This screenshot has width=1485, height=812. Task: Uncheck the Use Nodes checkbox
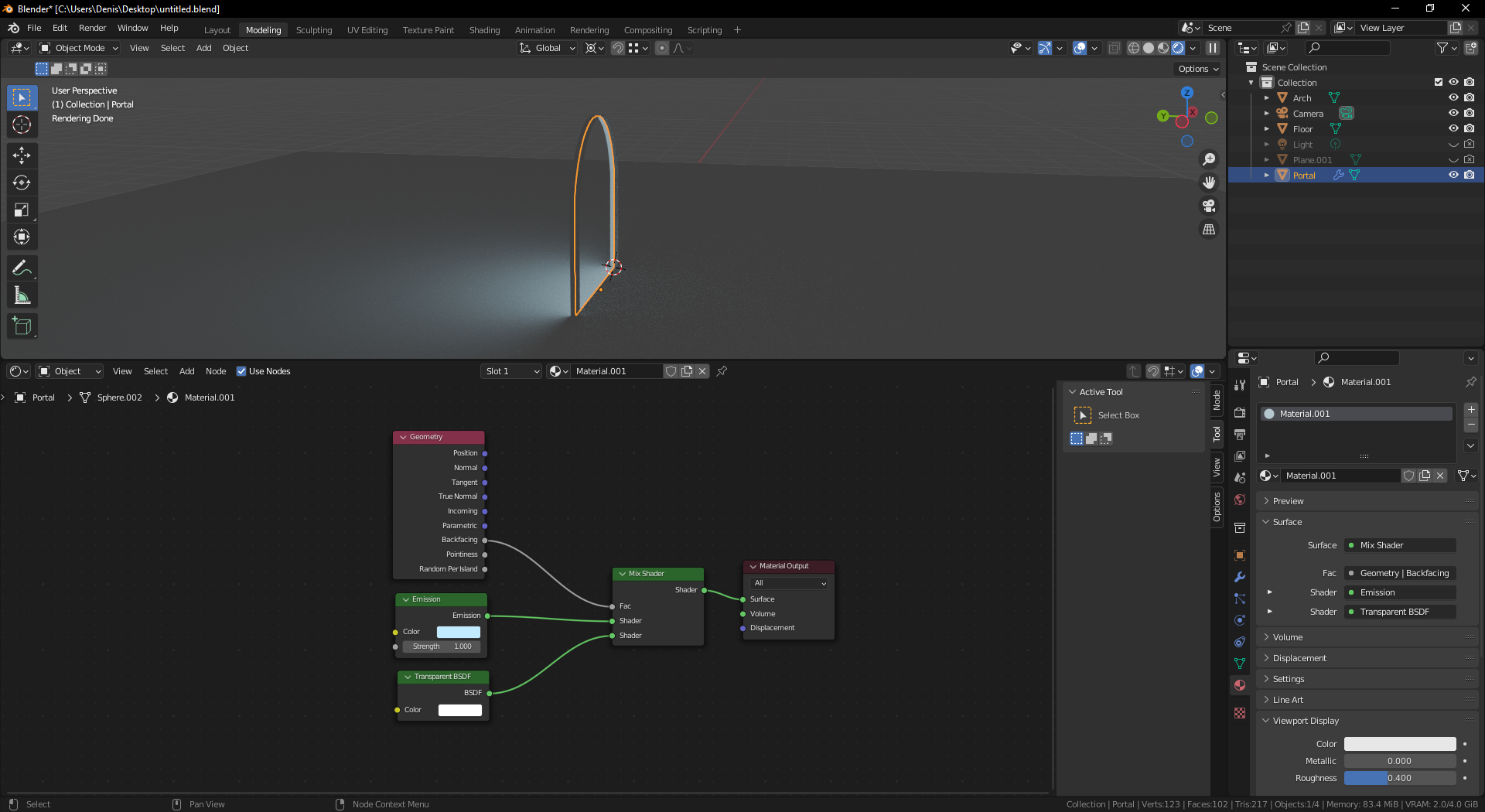click(x=241, y=371)
